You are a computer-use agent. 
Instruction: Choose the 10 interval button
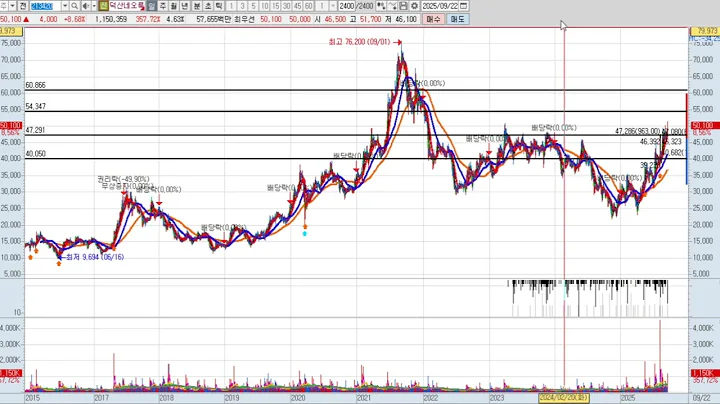pos(264,6)
